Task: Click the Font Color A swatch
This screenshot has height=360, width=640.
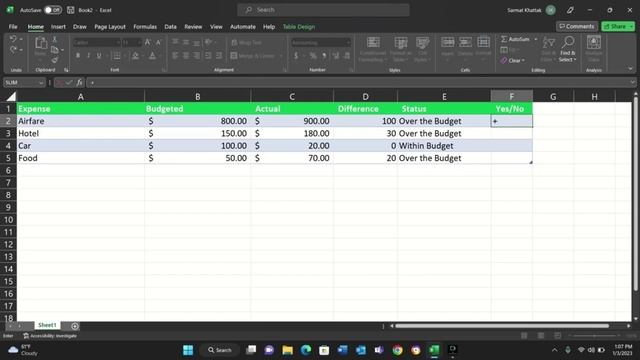Action: pos(152,56)
